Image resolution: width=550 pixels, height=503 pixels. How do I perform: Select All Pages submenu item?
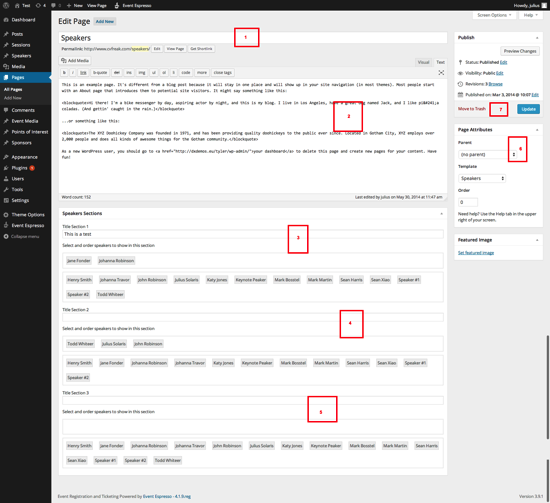(x=13, y=89)
